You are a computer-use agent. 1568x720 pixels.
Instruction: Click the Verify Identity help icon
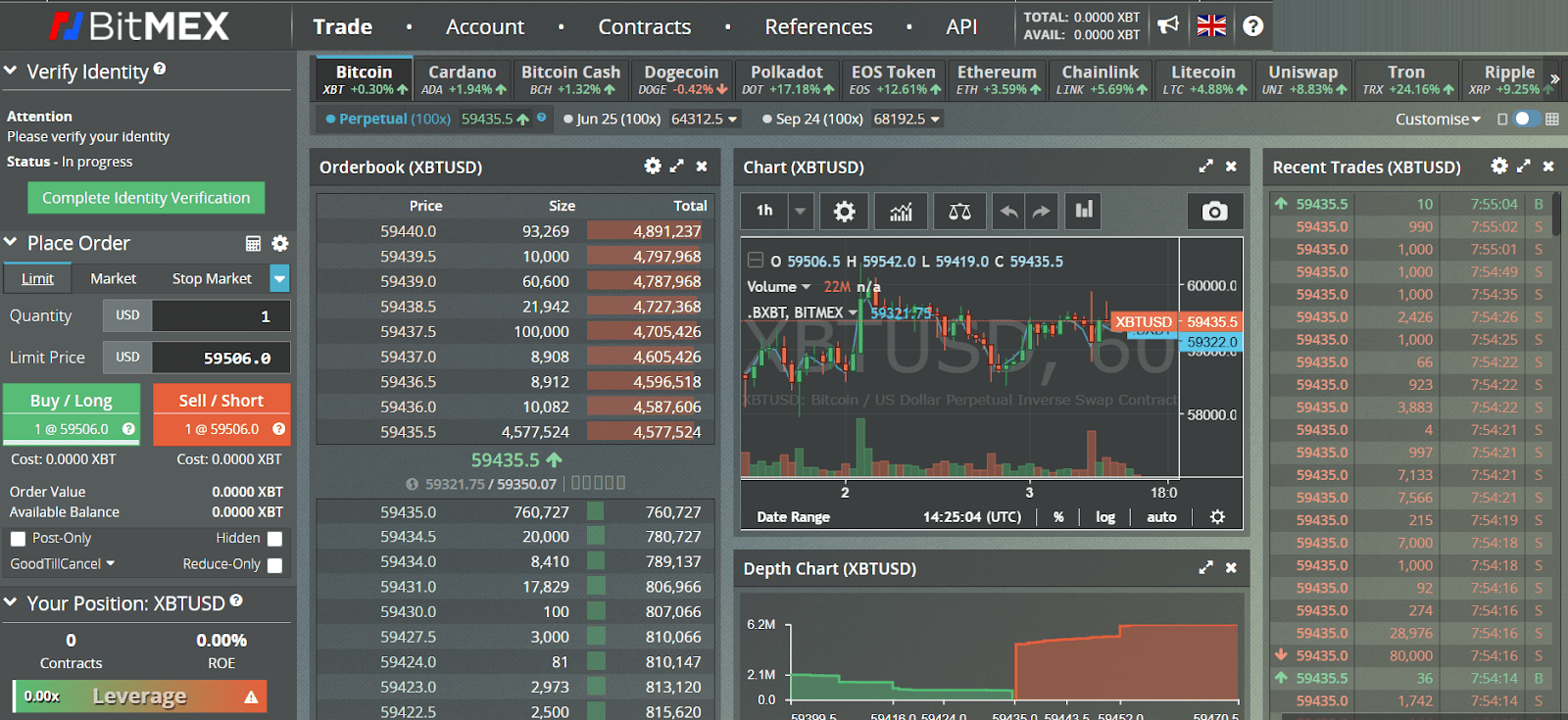coord(160,69)
